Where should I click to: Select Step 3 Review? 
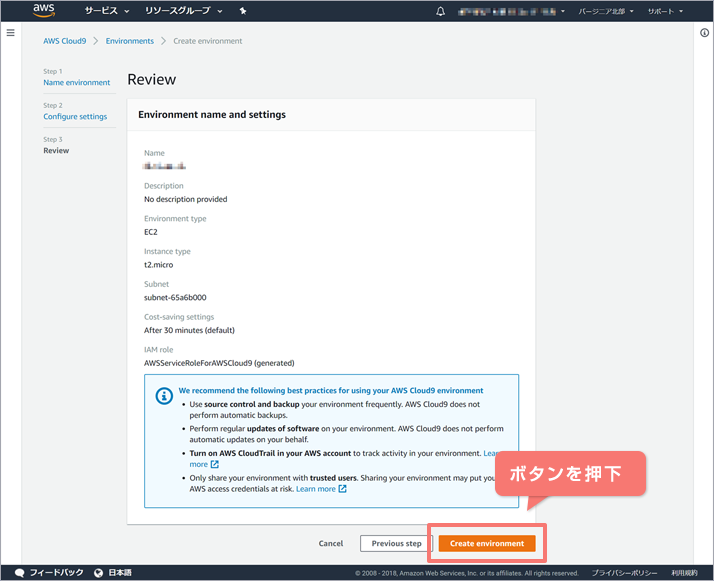click(x=56, y=150)
